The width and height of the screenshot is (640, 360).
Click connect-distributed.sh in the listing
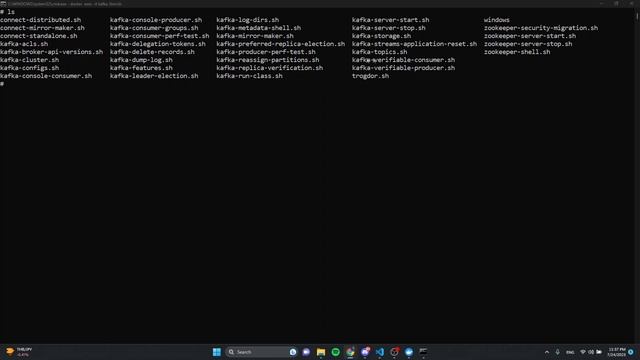(40, 20)
